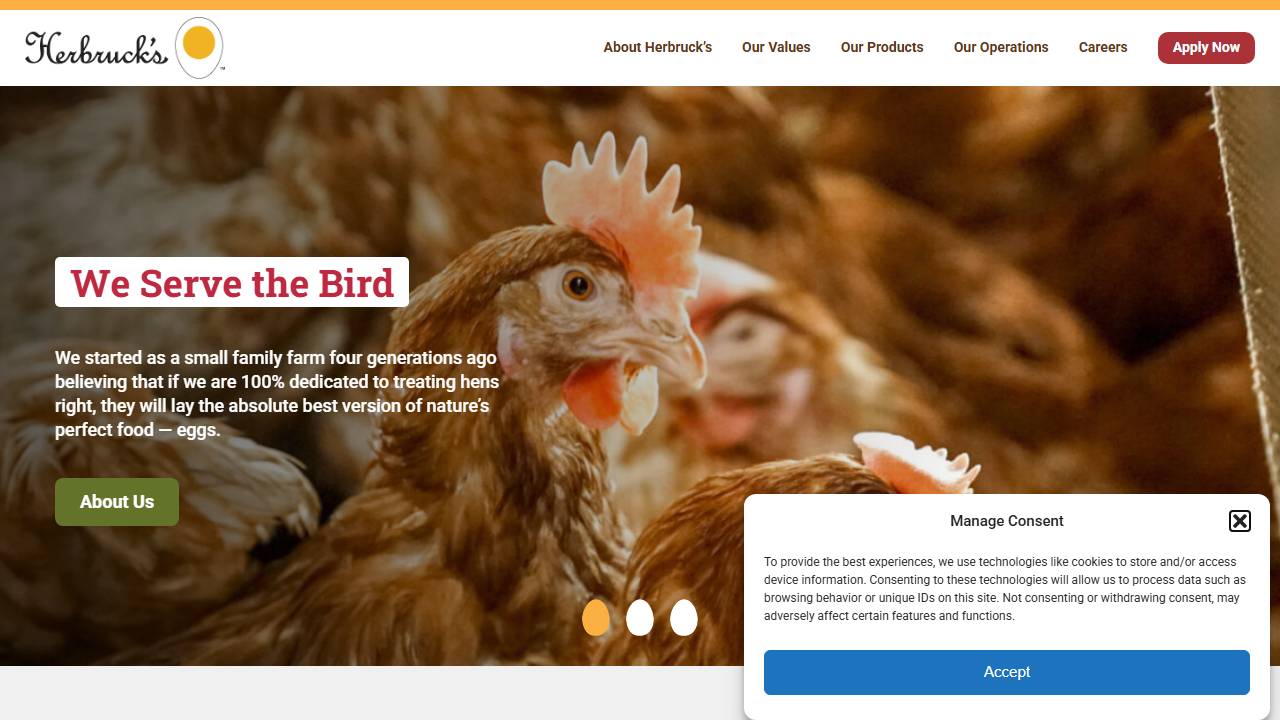Select the first orange egg slide indicator

coord(596,618)
